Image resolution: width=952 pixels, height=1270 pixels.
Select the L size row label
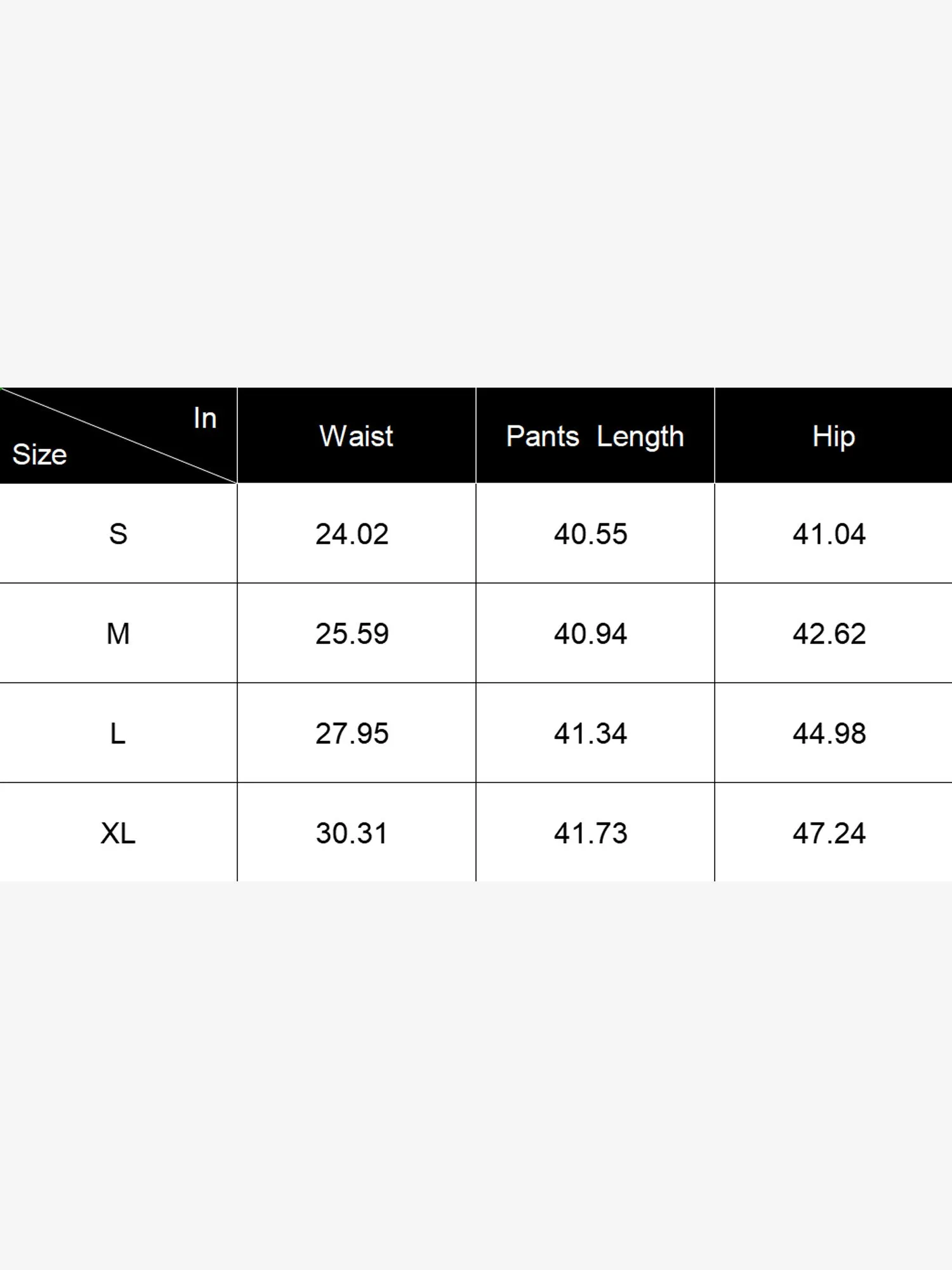coord(118,733)
